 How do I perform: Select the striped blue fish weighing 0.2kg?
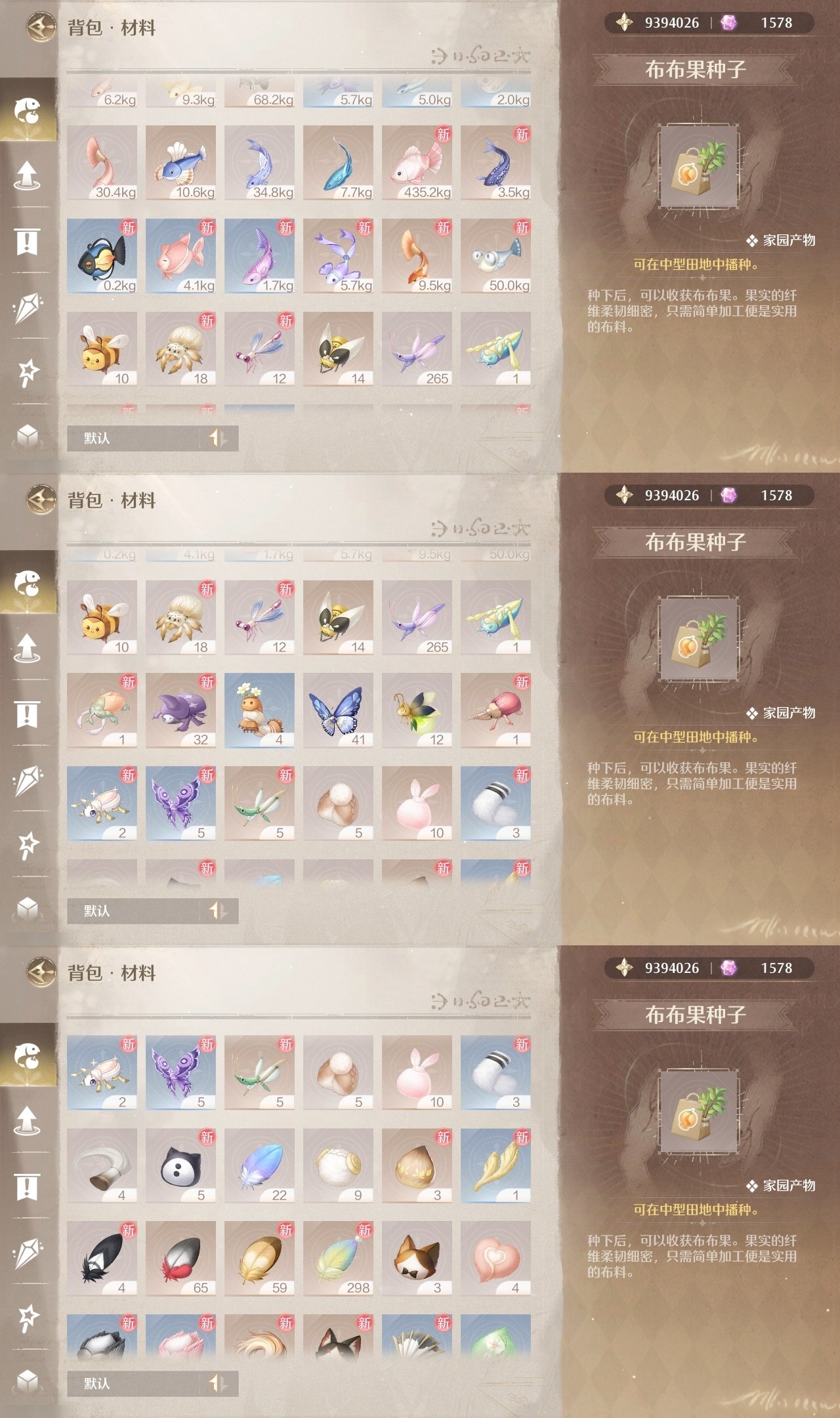(102, 256)
